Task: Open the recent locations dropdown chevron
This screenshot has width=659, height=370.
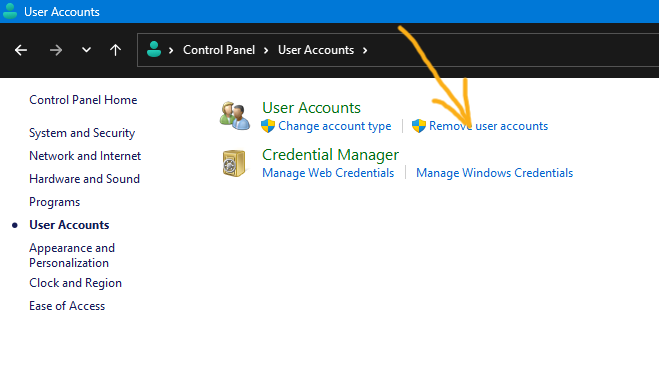Action: [x=86, y=50]
